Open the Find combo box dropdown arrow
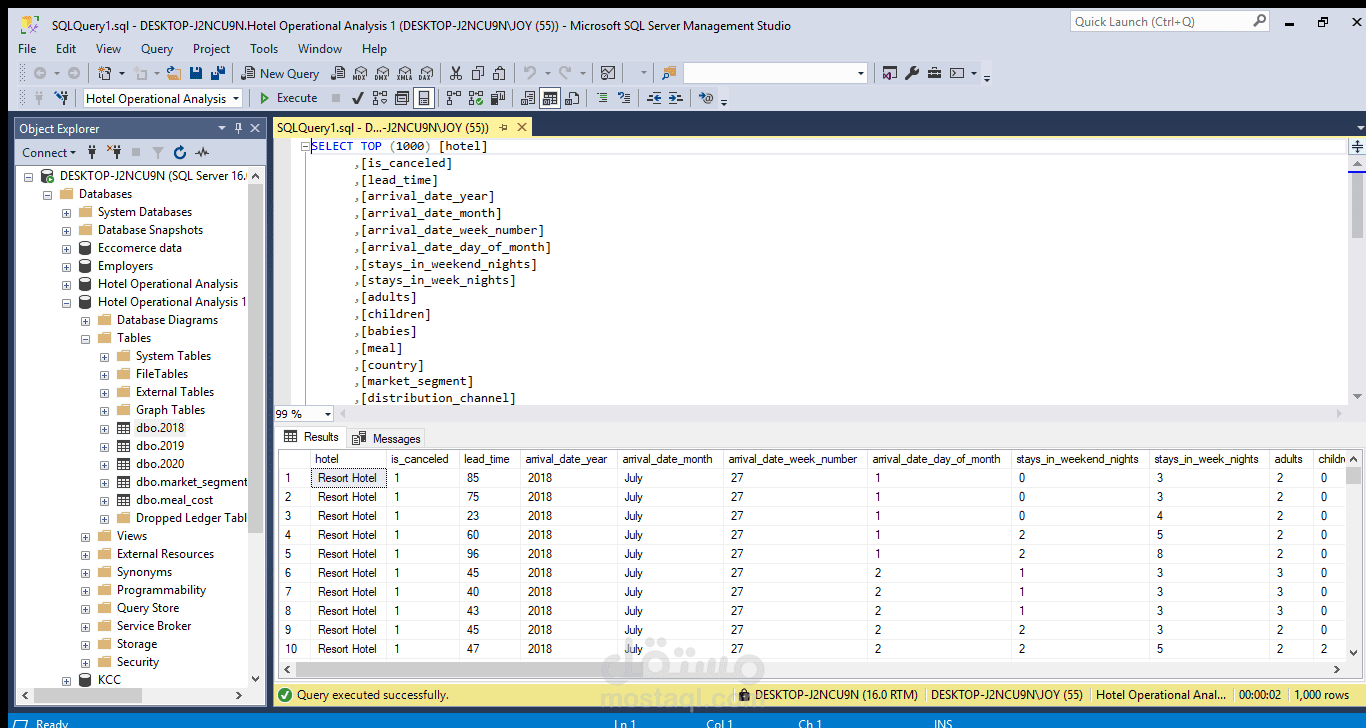Screen dimensions: 1366x728 [861, 73]
